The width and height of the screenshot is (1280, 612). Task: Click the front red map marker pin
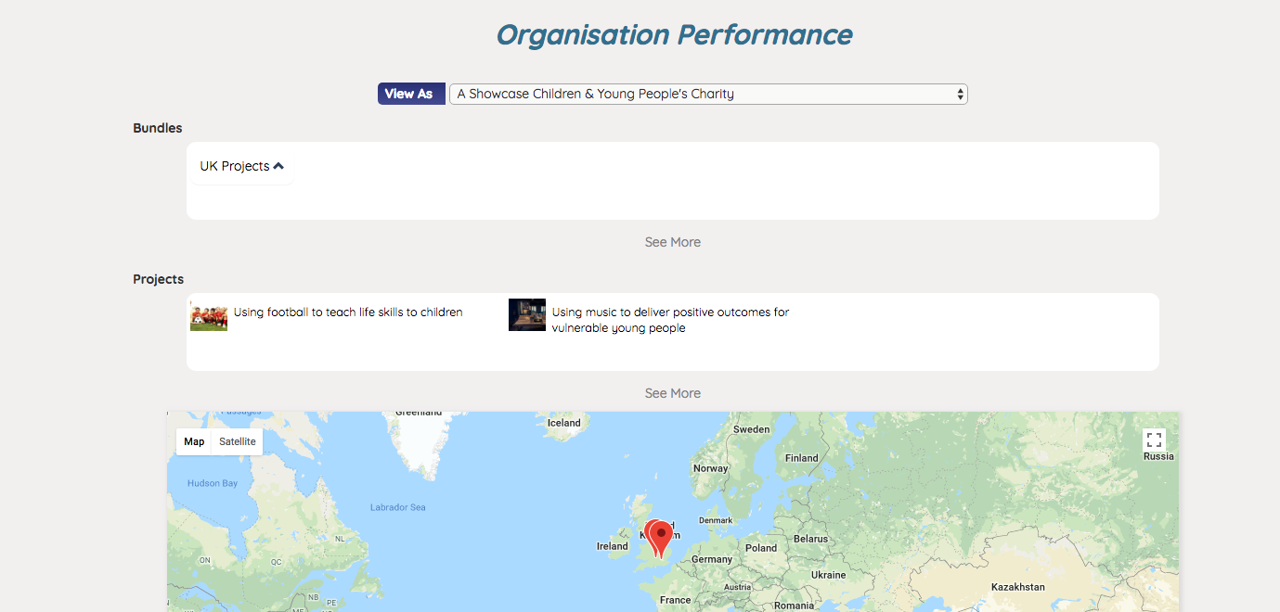pyautogui.click(x=660, y=538)
